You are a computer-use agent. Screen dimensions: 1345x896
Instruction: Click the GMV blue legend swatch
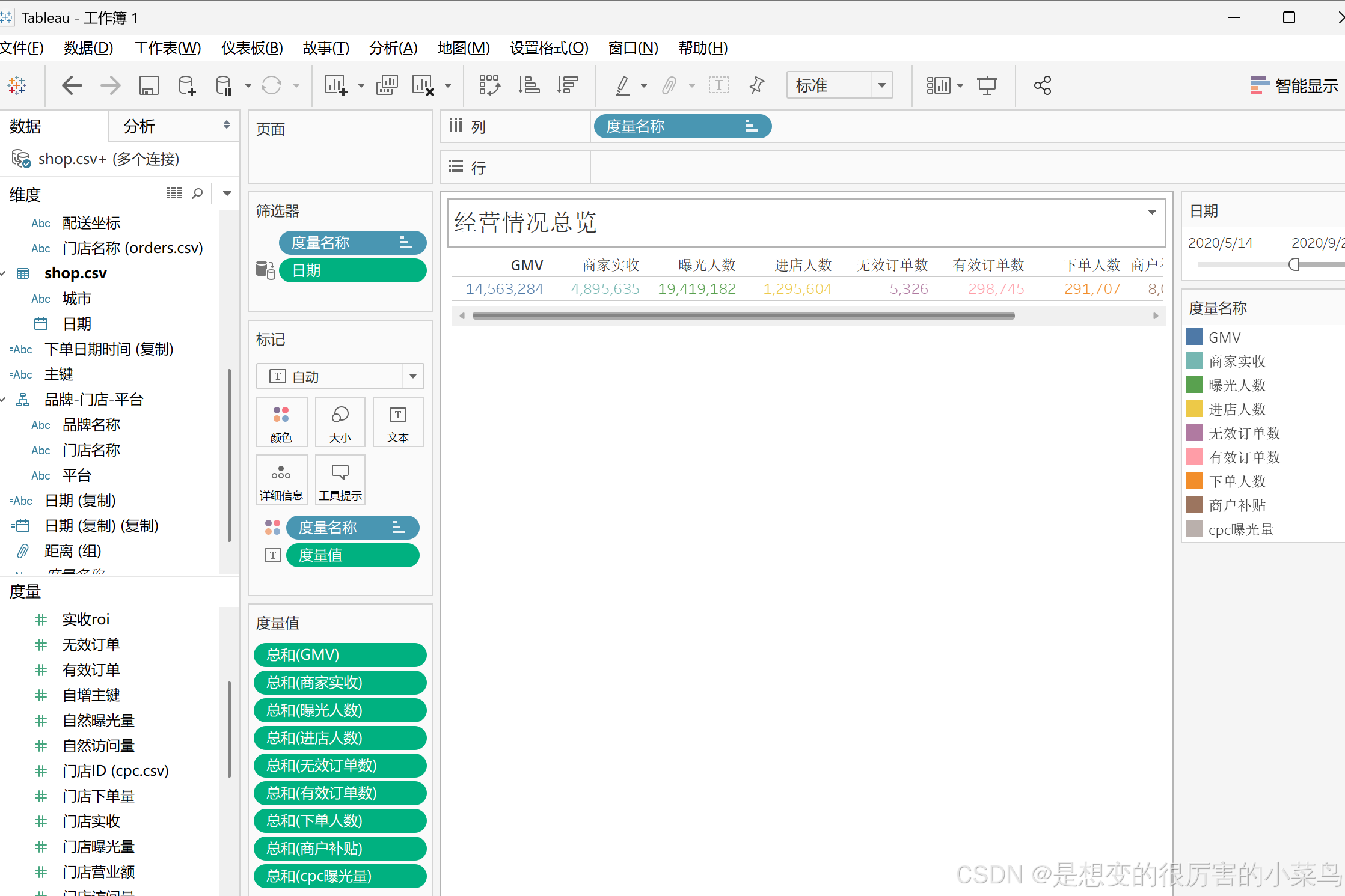point(1193,337)
